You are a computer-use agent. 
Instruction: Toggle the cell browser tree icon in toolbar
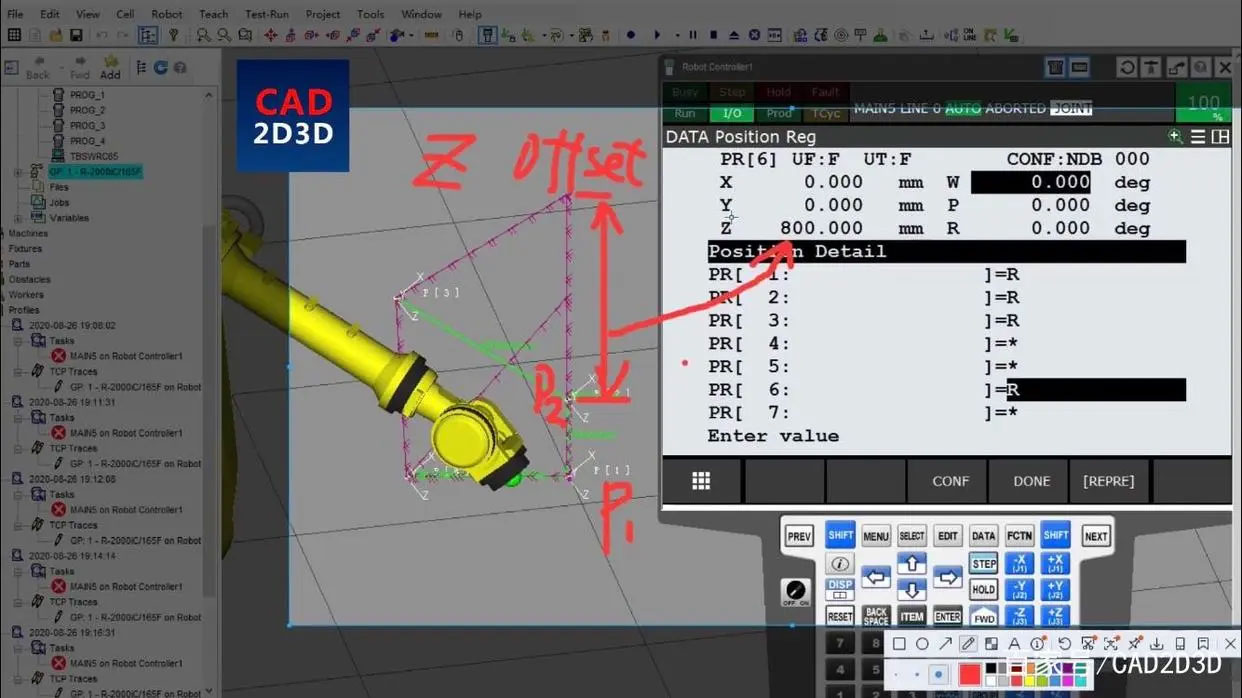coord(148,35)
